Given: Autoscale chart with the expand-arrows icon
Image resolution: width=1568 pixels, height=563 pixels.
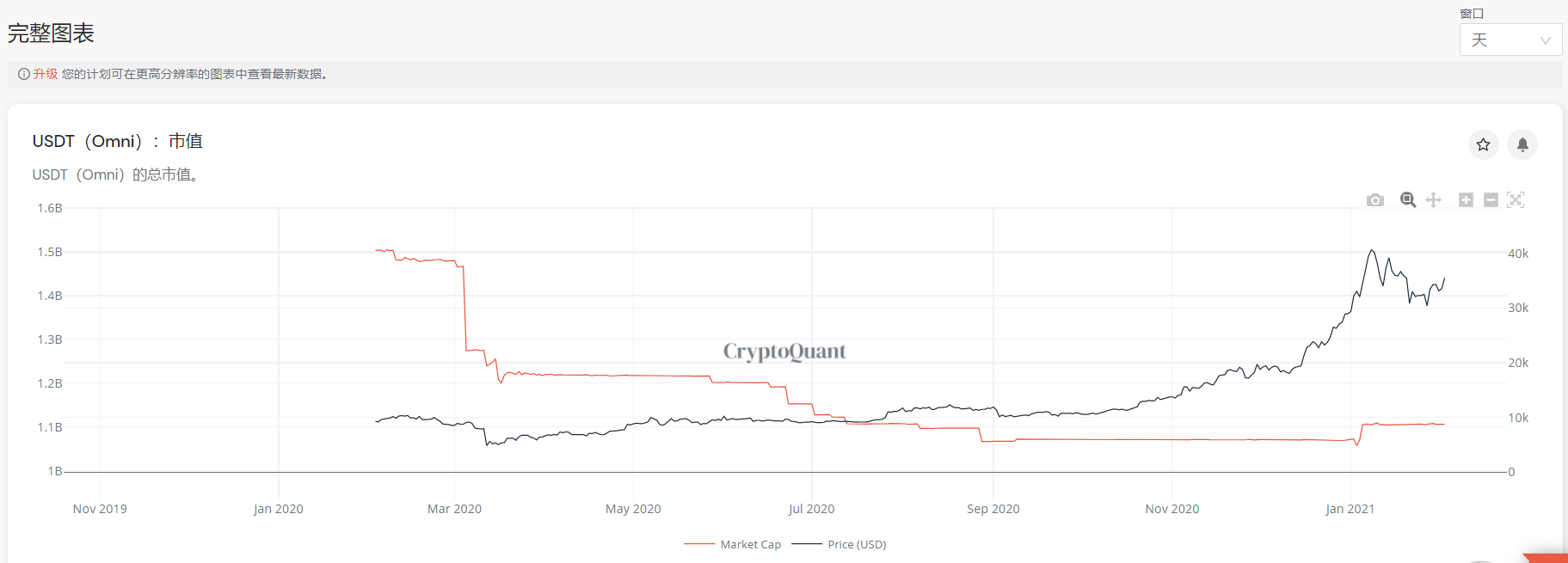Looking at the screenshot, I should click(1516, 200).
